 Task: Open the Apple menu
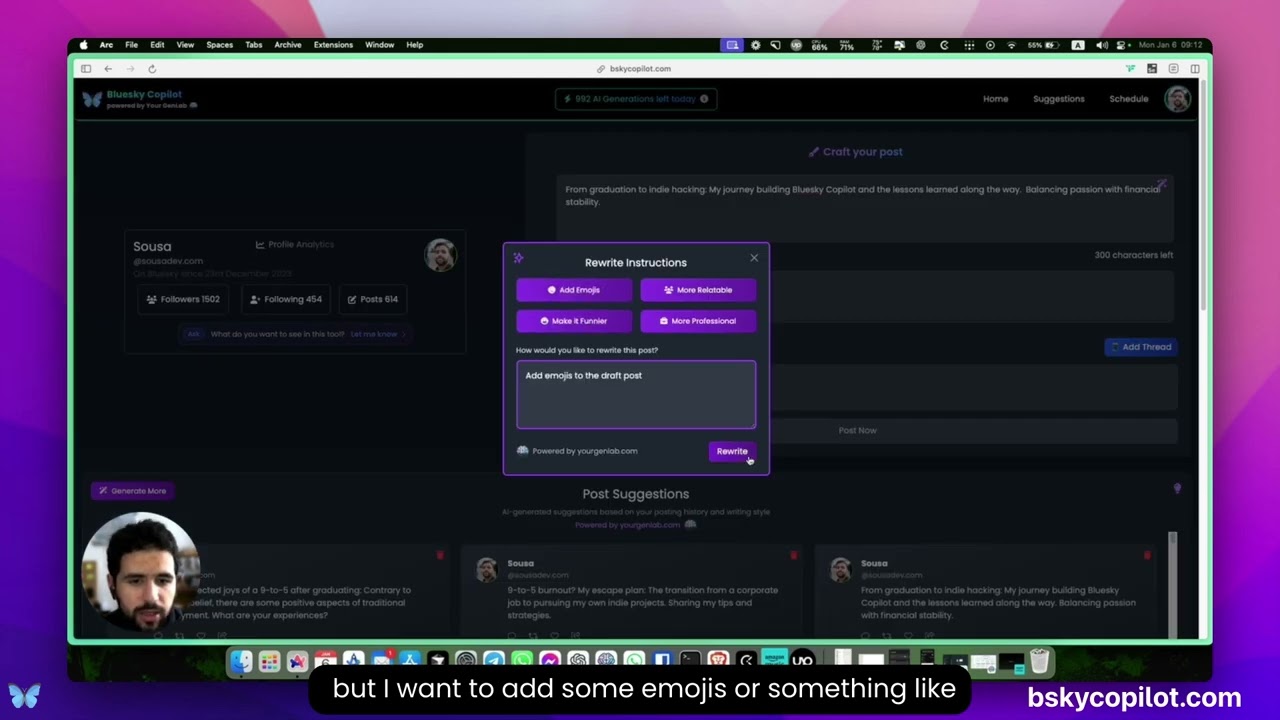coord(83,45)
